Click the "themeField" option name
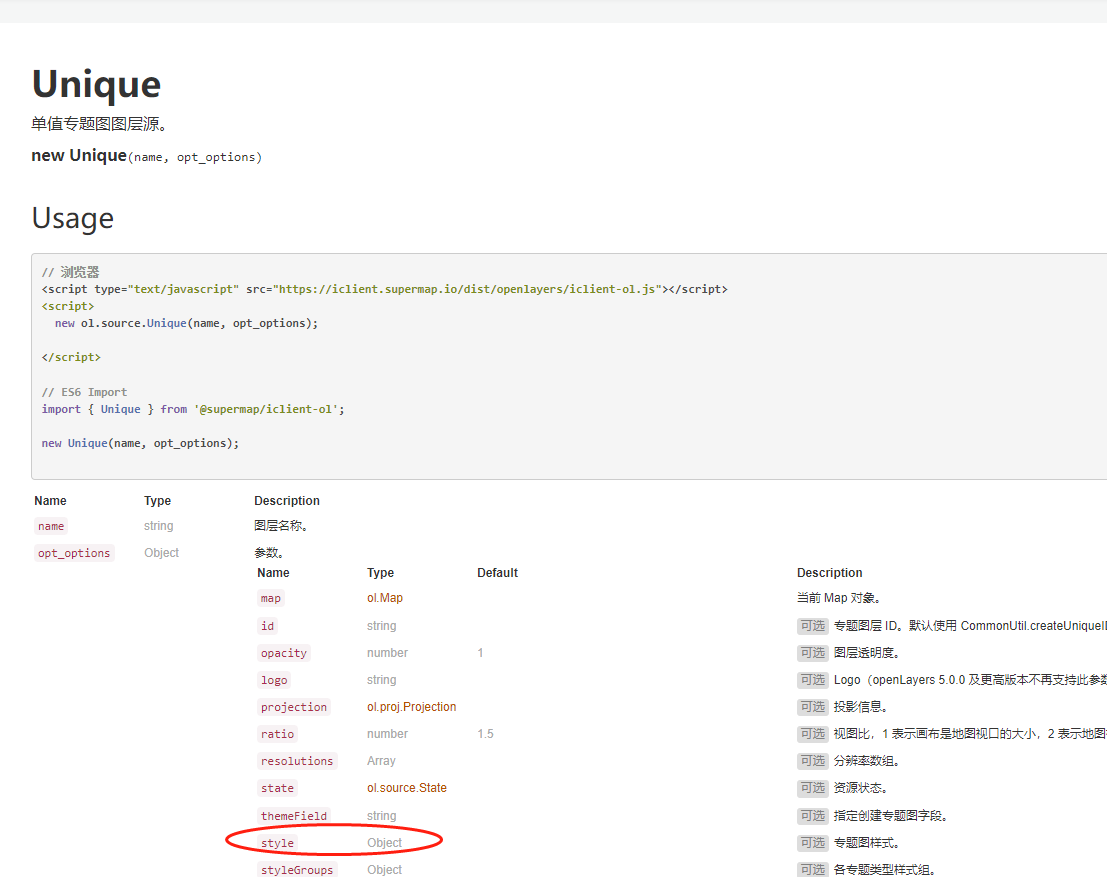The image size is (1107, 877). [294, 816]
